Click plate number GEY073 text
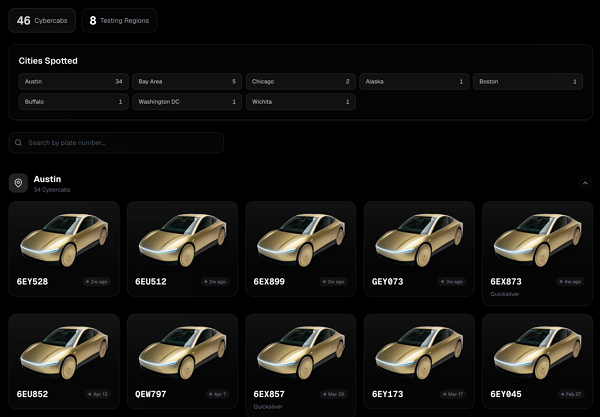 coord(388,282)
